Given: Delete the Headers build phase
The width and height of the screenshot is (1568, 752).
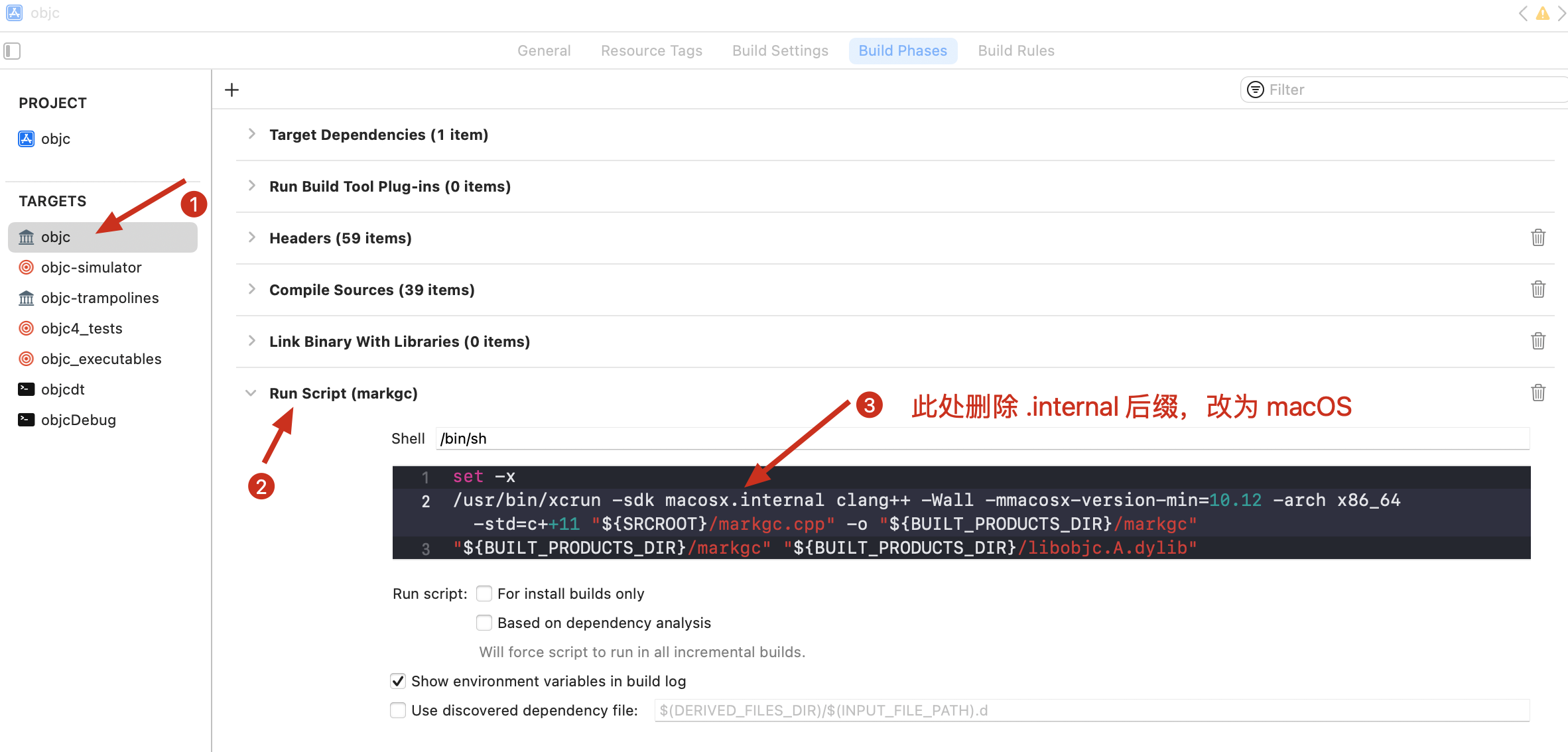Looking at the screenshot, I should pos(1537,237).
